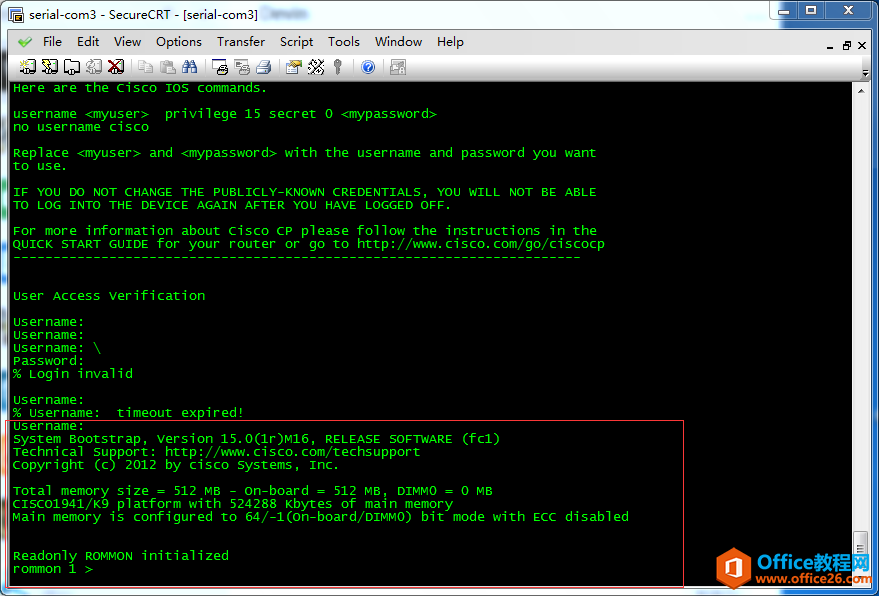Click the 'CISCO1941/K9 platform' line
Screen dimensions: 879x596
pyautogui.click(x=233, y=504)
